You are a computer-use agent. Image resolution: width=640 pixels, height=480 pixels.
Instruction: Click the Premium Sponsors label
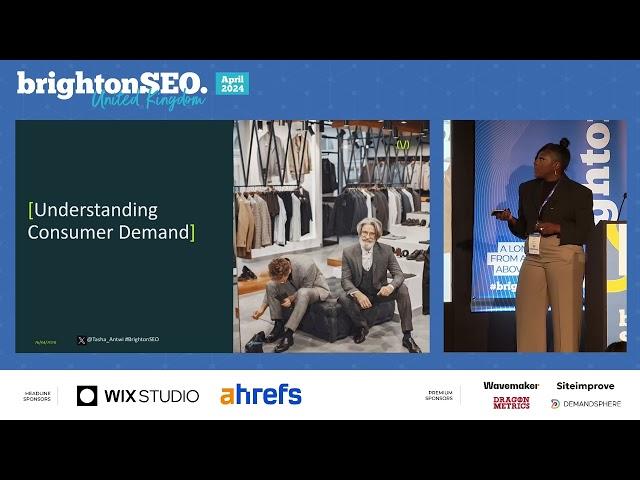pos(439,395)
